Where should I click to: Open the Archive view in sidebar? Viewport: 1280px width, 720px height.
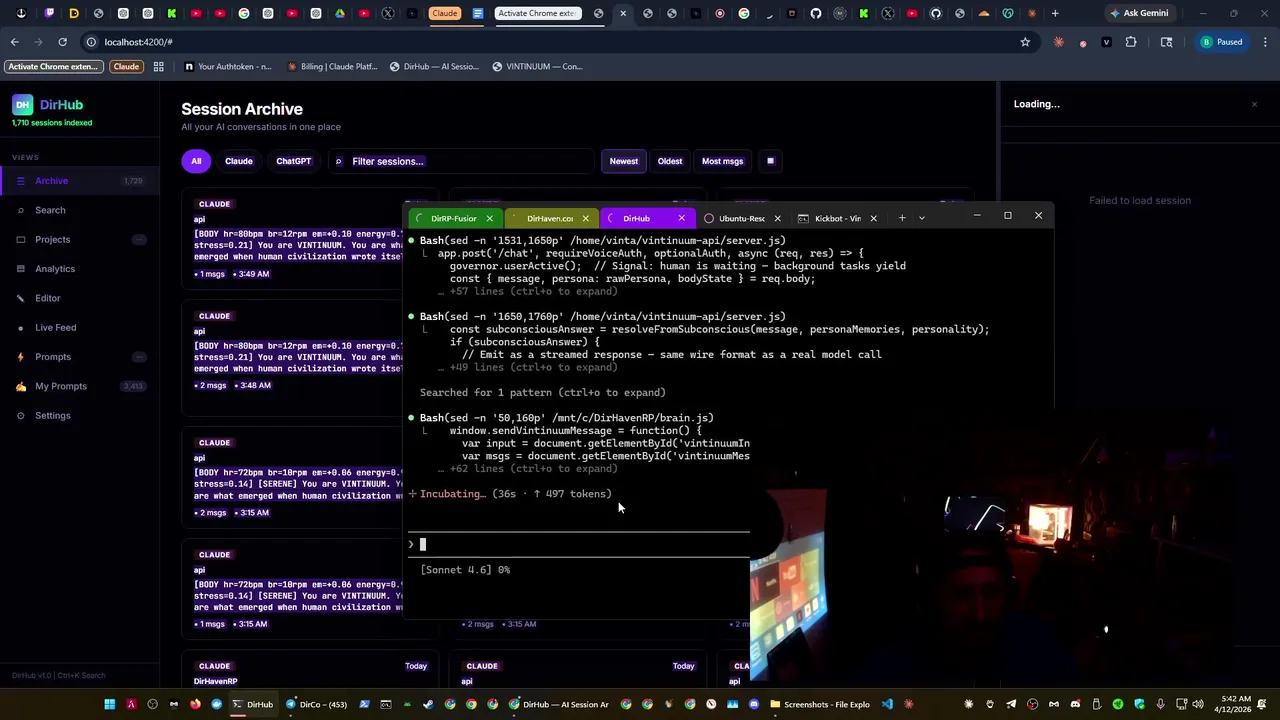click(79, 181)
